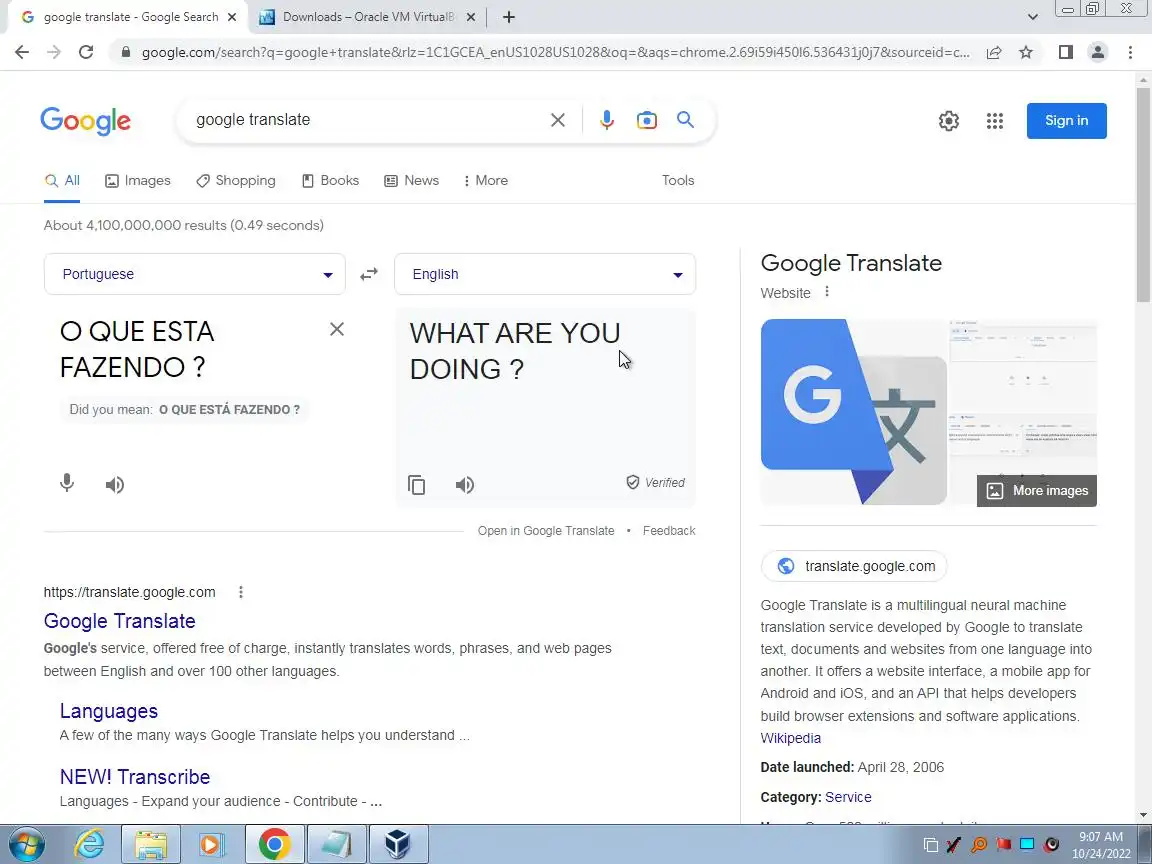This screenshot has width=1152, height=864.
Task: Open the tab search chevron
Action: click(1032, 17)
